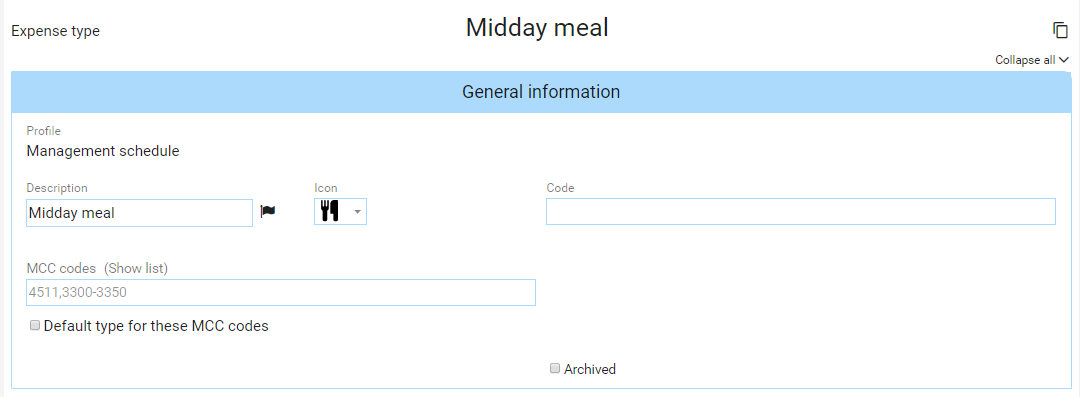Click the Expense type label
The width and height of the screenshot is (1080, 397).
pos(56,31)
